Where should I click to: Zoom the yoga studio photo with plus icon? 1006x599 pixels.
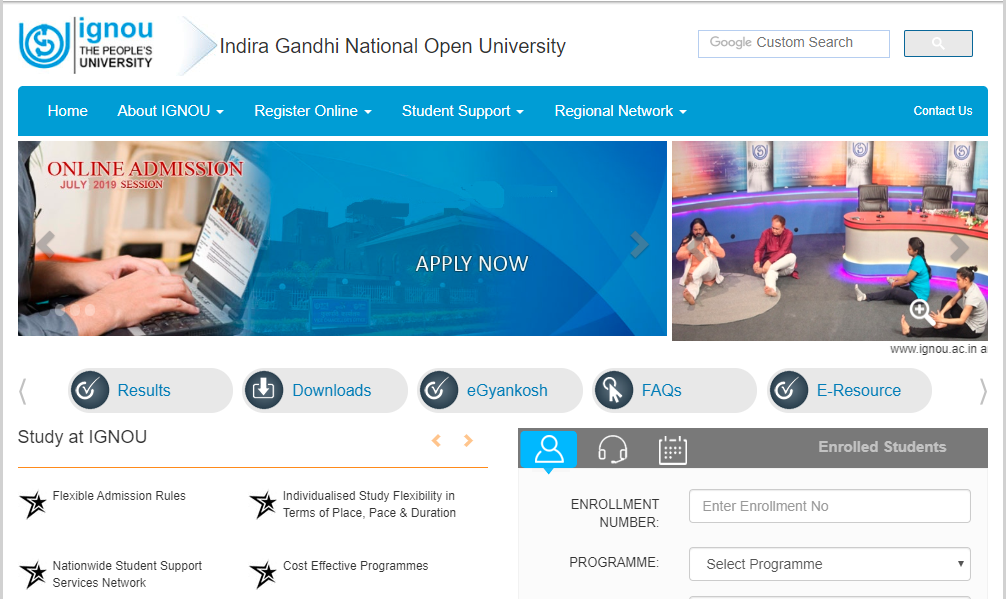pyautogui.click(x=919, y=309)
